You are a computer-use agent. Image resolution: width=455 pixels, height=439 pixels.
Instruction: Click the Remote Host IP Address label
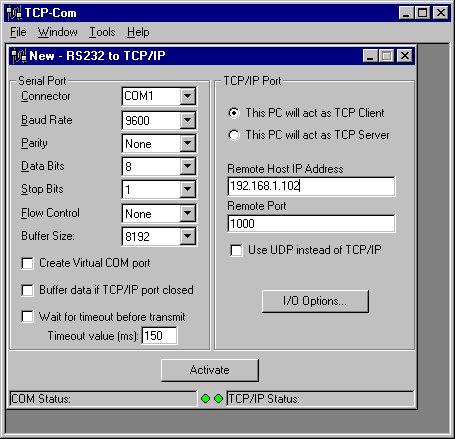pyautogui.click(x=285, y=169)
